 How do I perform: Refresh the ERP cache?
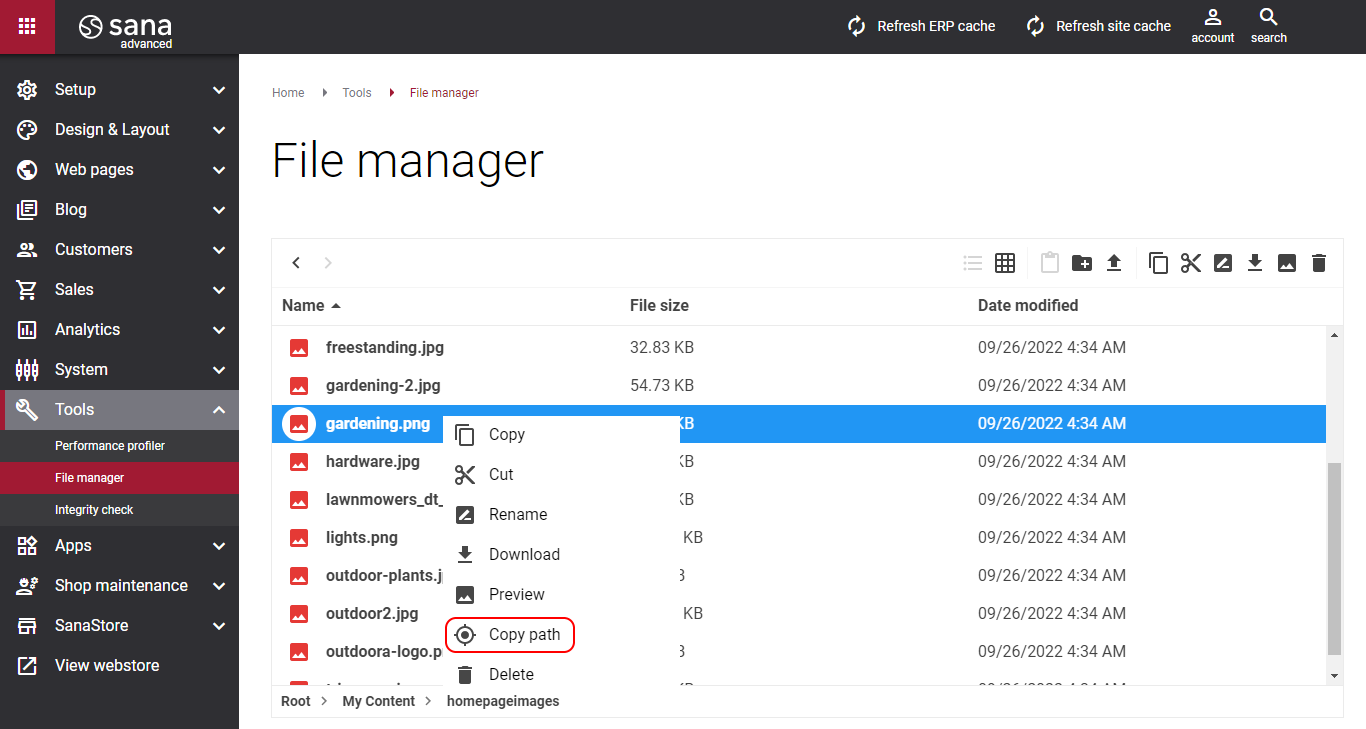pos(921,27)
